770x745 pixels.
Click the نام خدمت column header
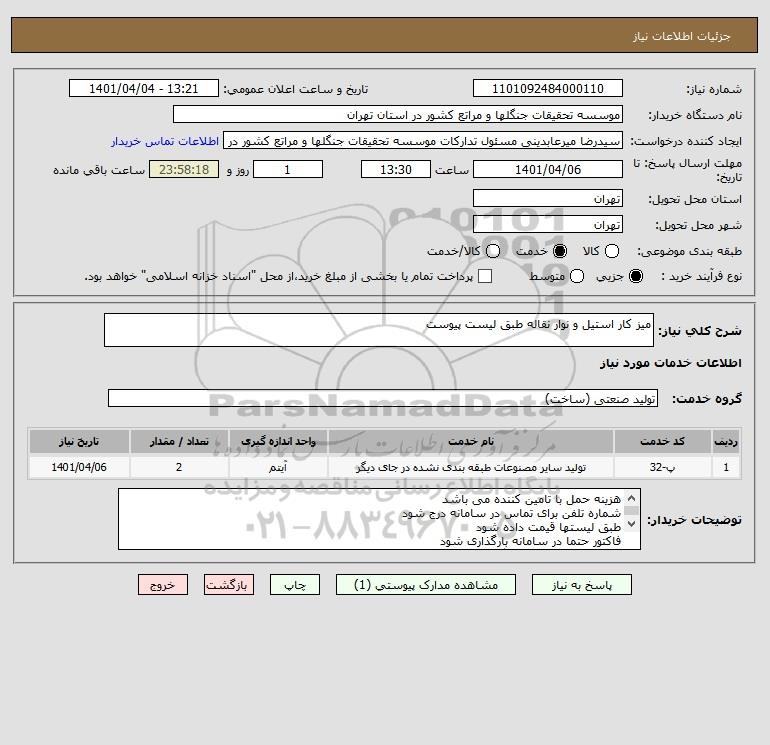[470, 441]
